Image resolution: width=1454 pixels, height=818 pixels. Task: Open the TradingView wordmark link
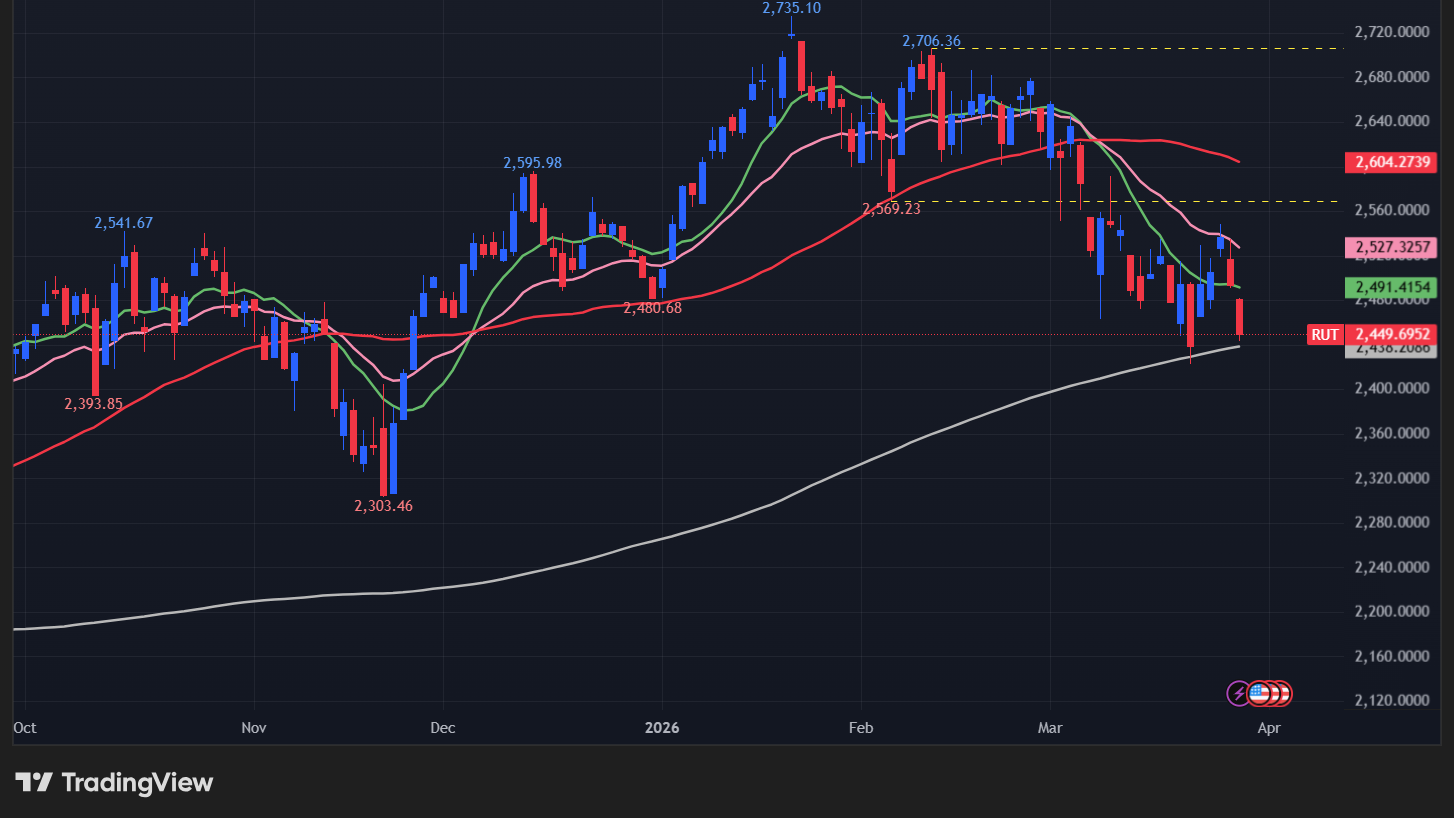click(x=137, y=782)
